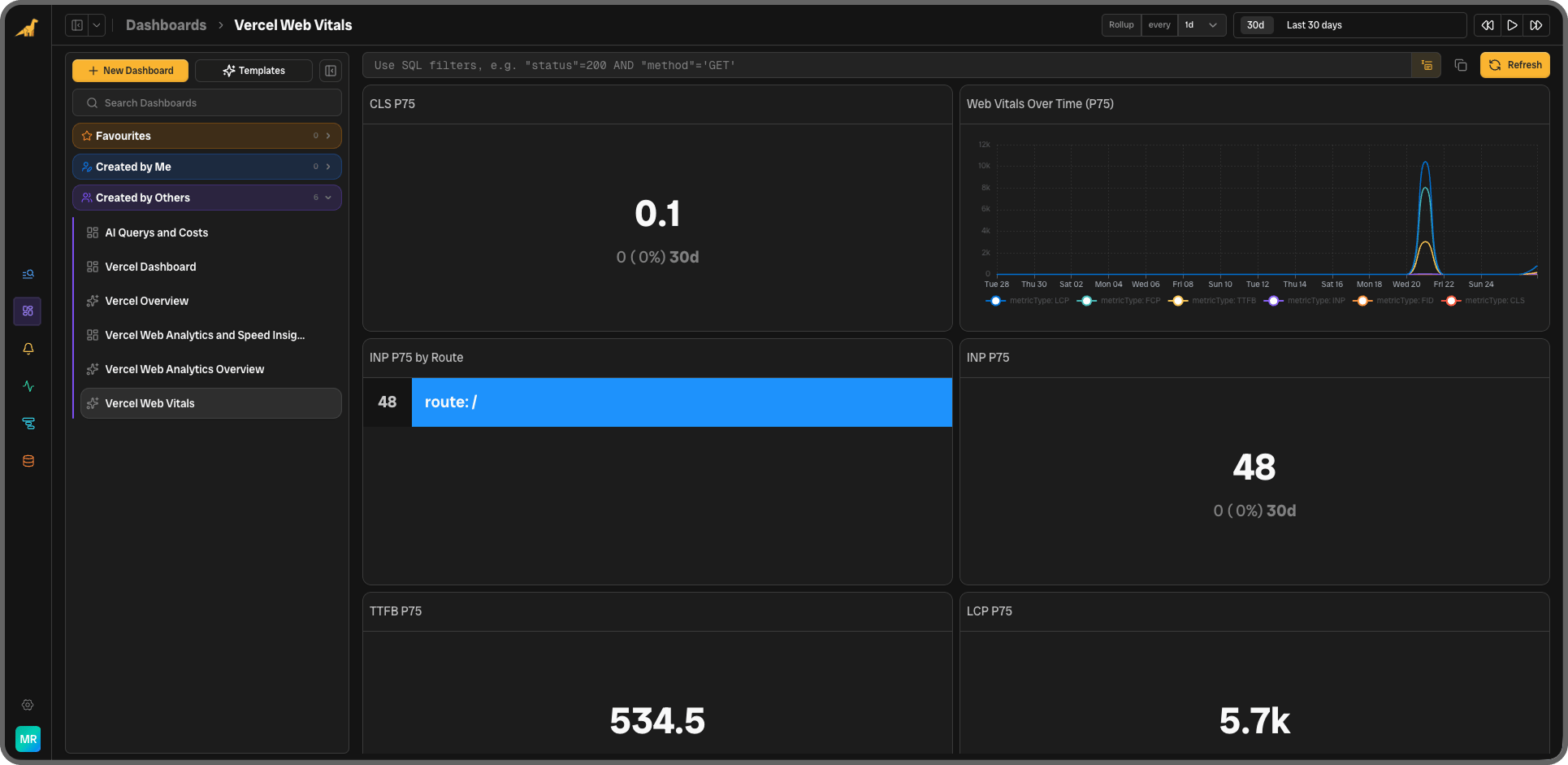Toggle the metricType: INP legend series
The image size is (1568, 765).
(x=1305, y=301)
